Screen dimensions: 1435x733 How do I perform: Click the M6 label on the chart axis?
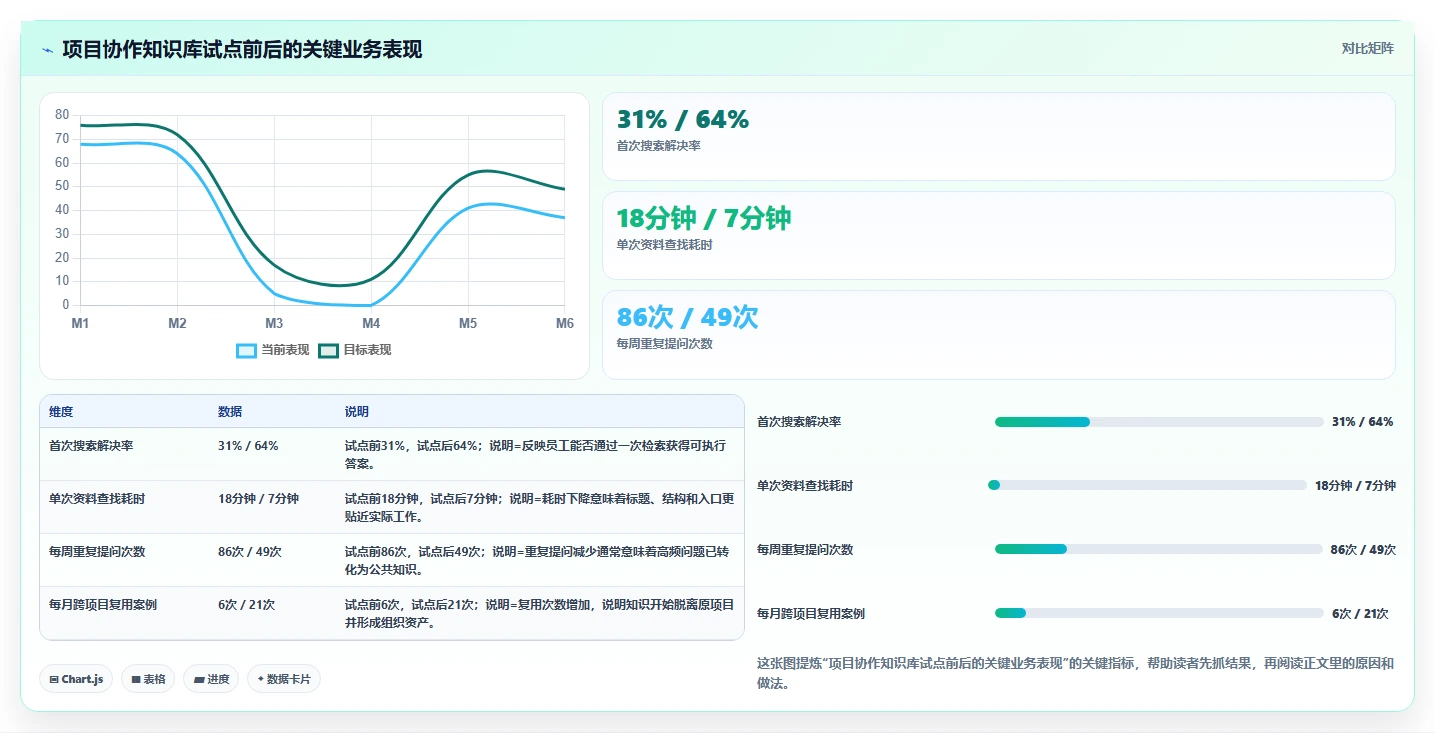tap(565, 324)
